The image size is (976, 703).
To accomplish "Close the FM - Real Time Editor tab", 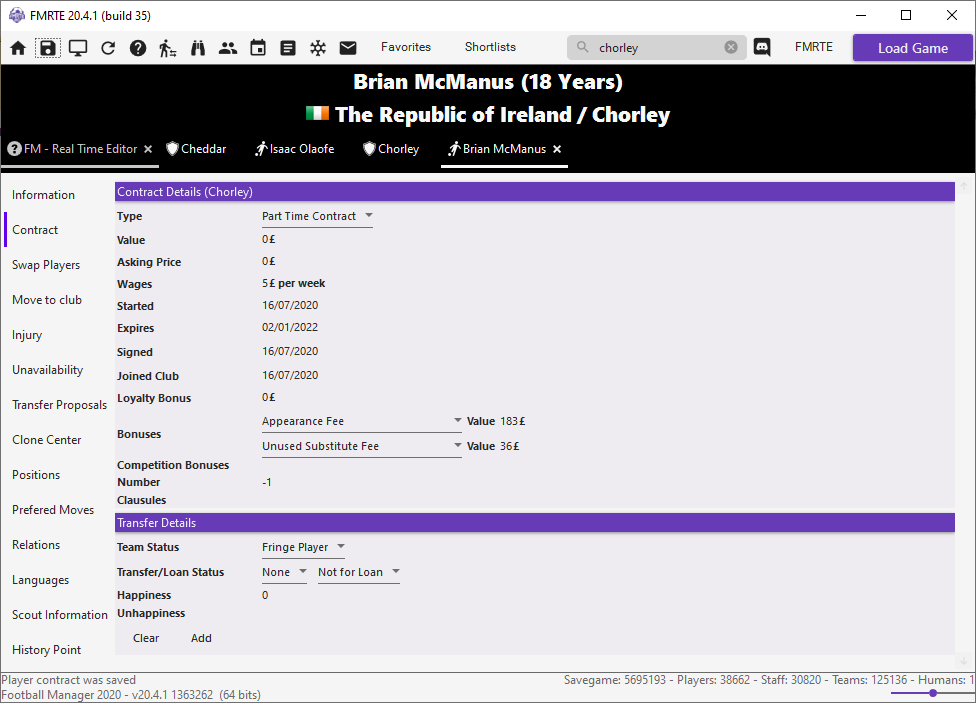I will tap(148, 149).
